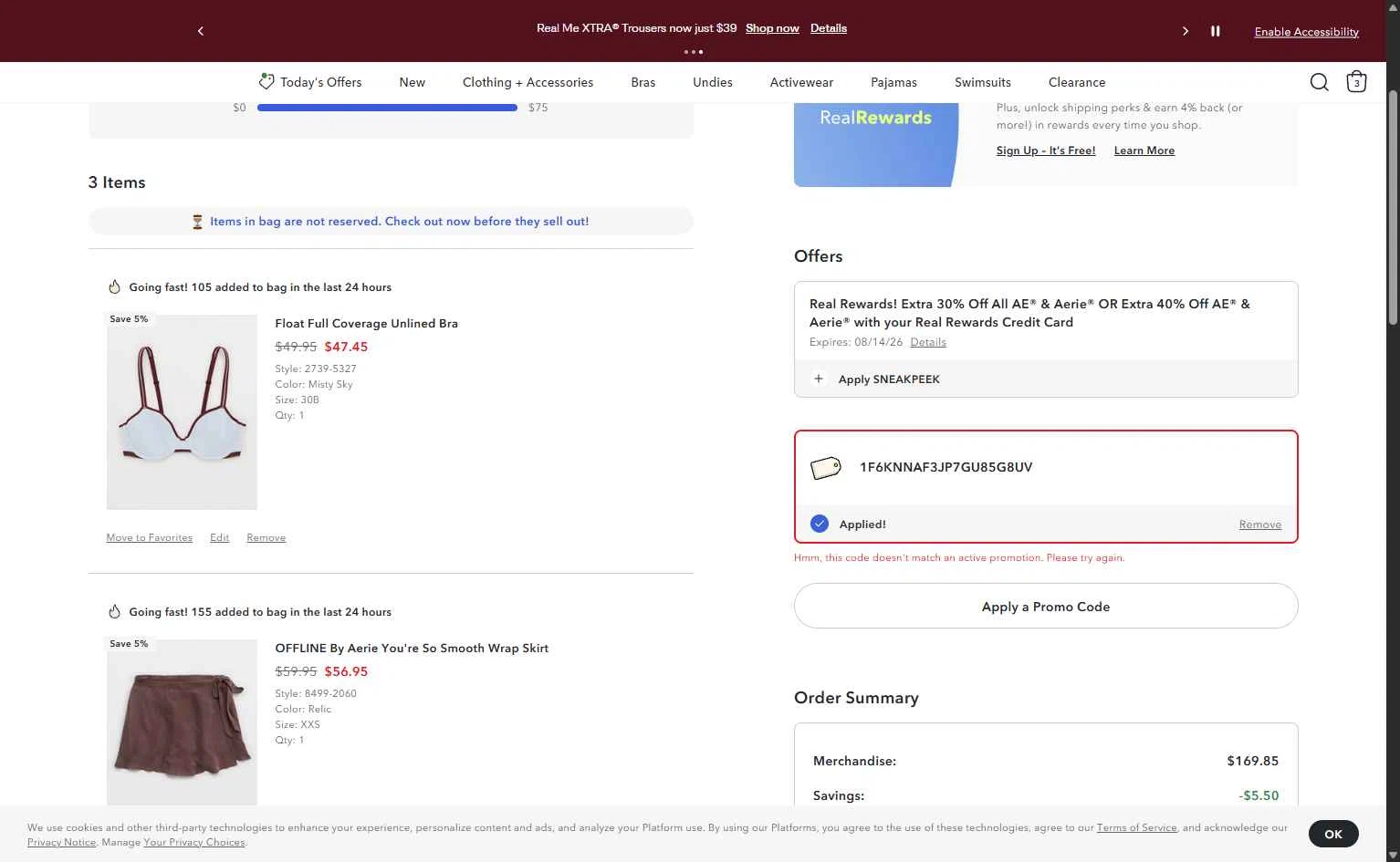View the Float bra product thumbnail

click(x=182, y=412)
